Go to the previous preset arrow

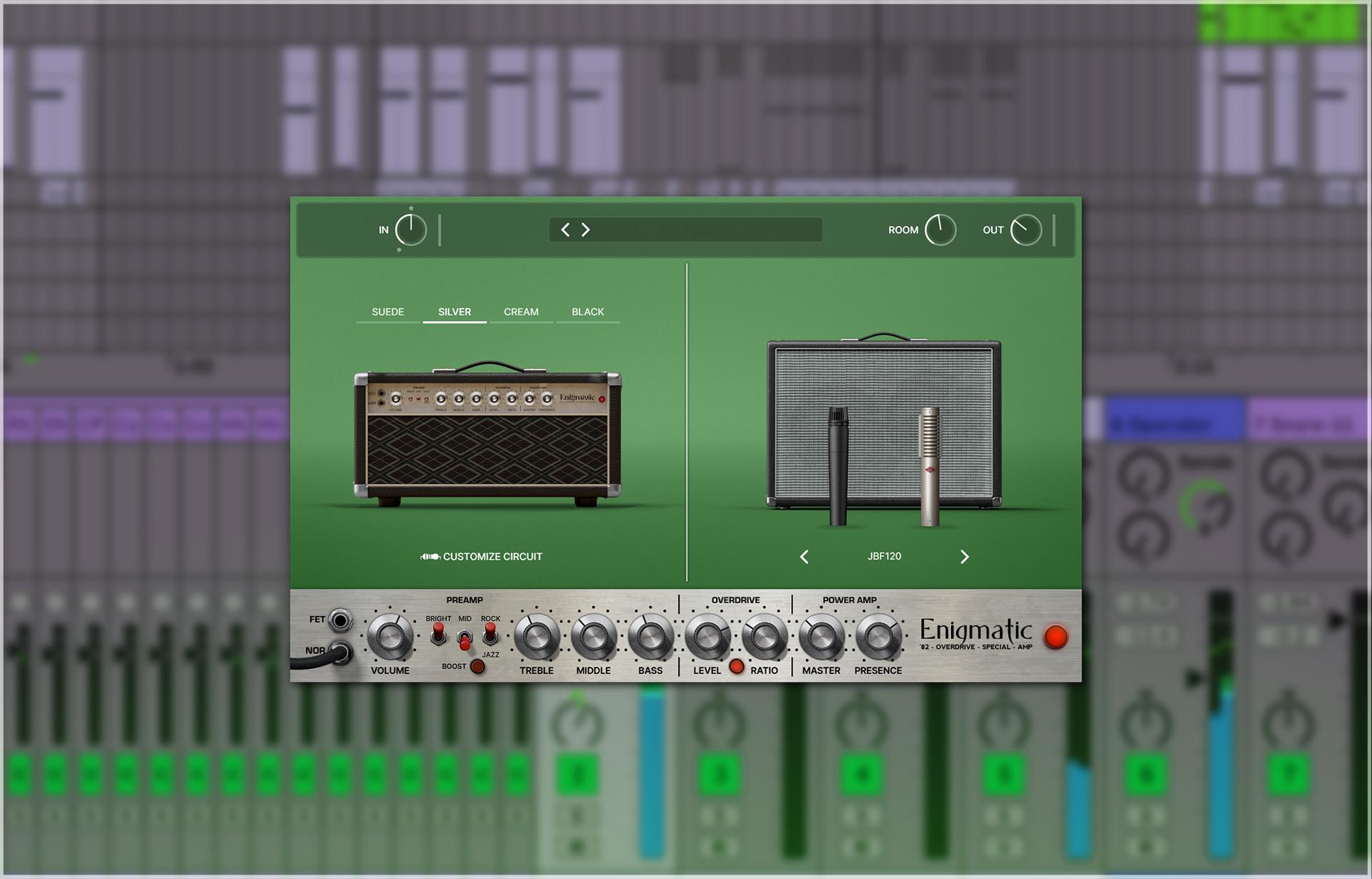coord(565,229)
